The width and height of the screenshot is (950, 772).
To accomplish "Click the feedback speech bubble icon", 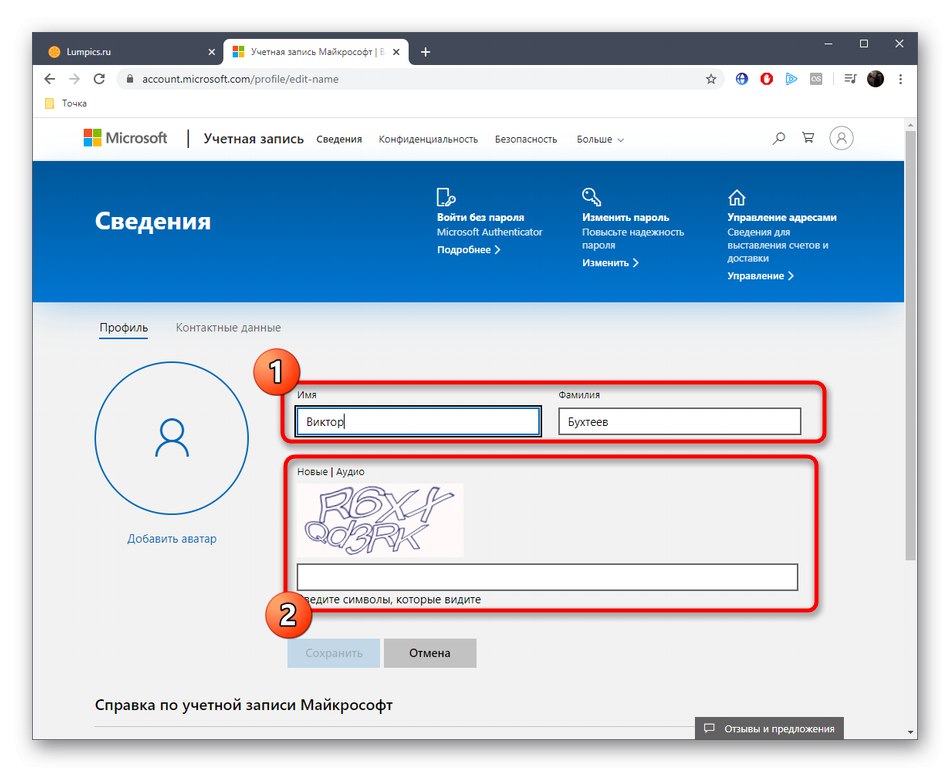I will pyautogui.click(x=709, y=728).
